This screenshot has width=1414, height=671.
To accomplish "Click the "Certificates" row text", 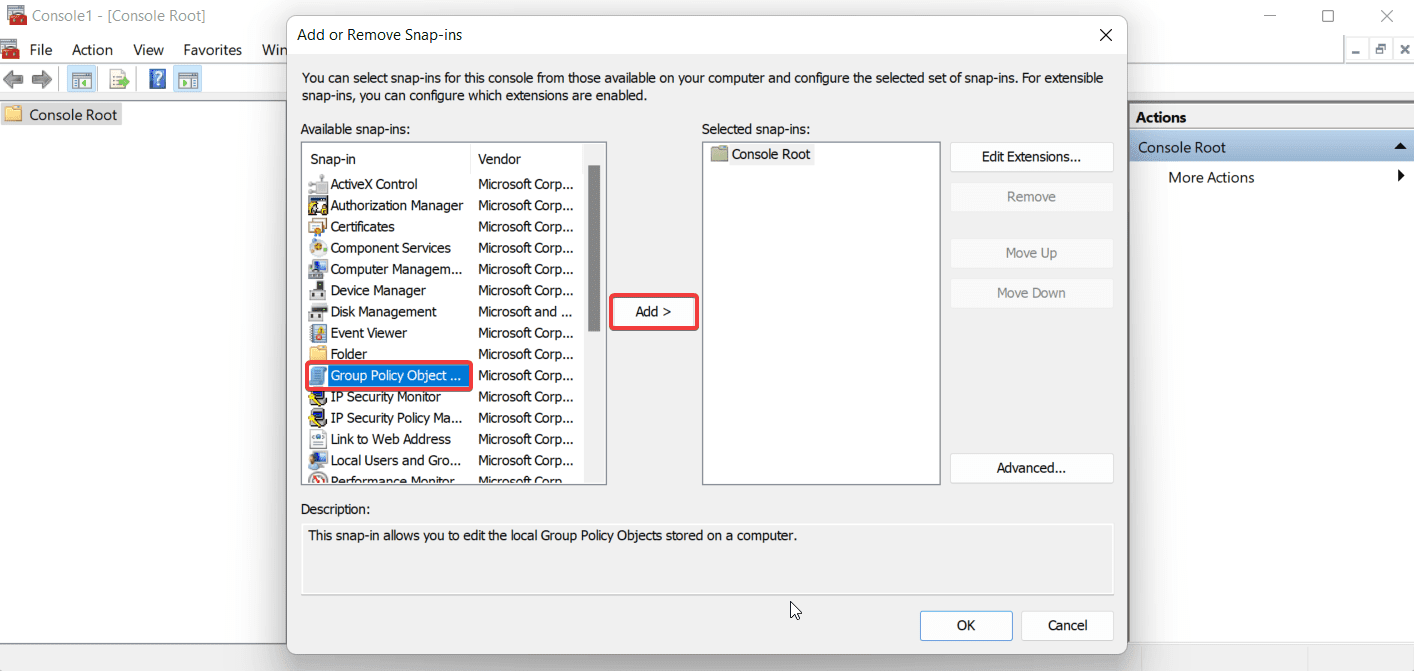I will coord(362,226).
